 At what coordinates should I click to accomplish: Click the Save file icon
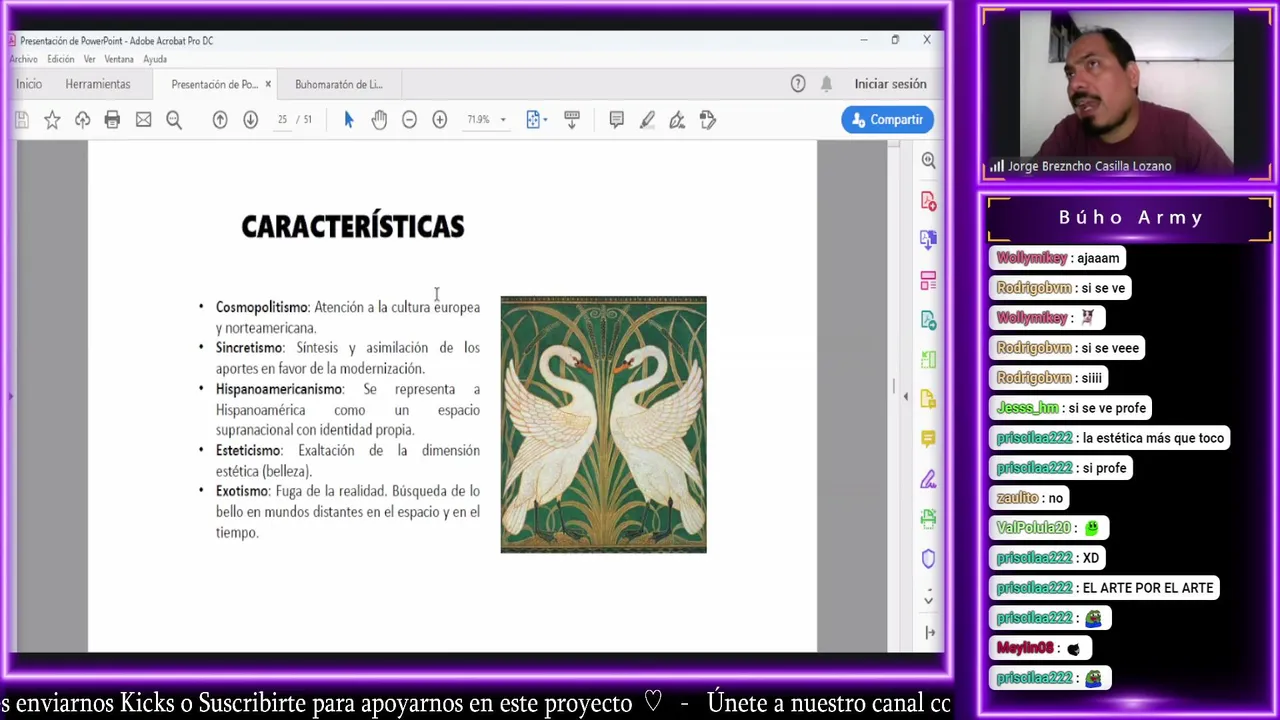click(22, 120)
